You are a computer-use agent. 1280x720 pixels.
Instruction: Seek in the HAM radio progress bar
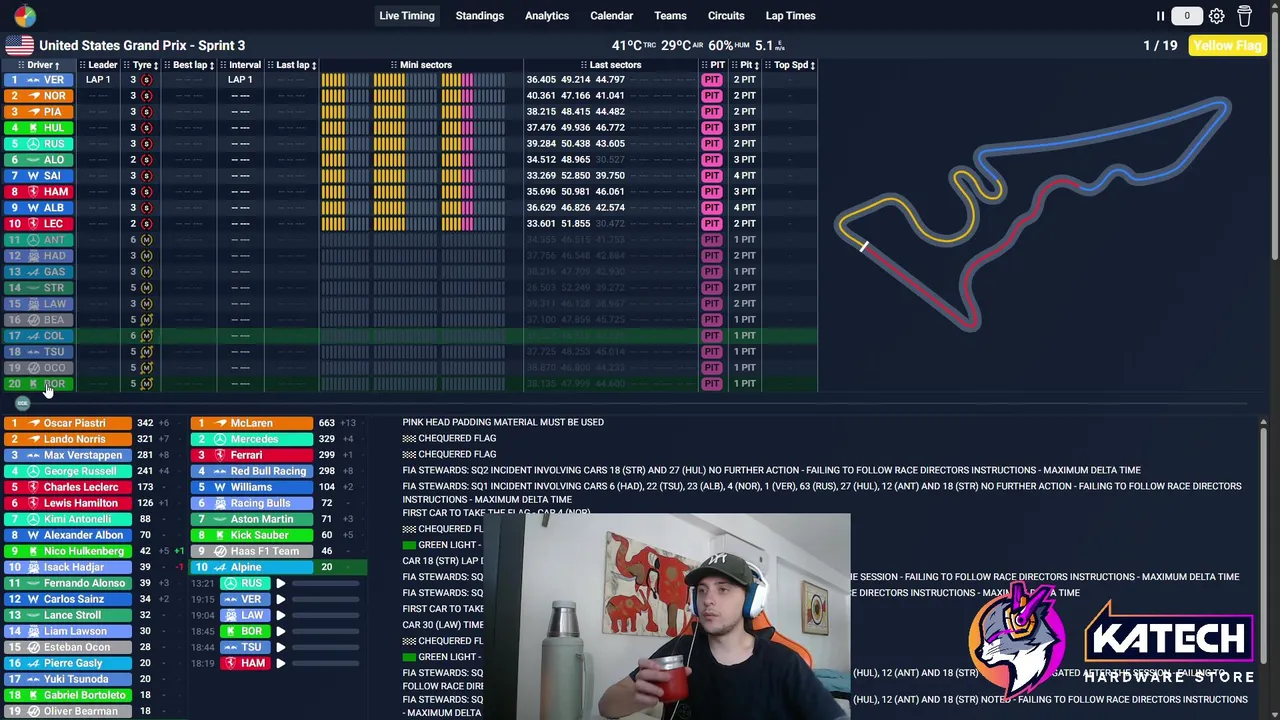(325, 663)
